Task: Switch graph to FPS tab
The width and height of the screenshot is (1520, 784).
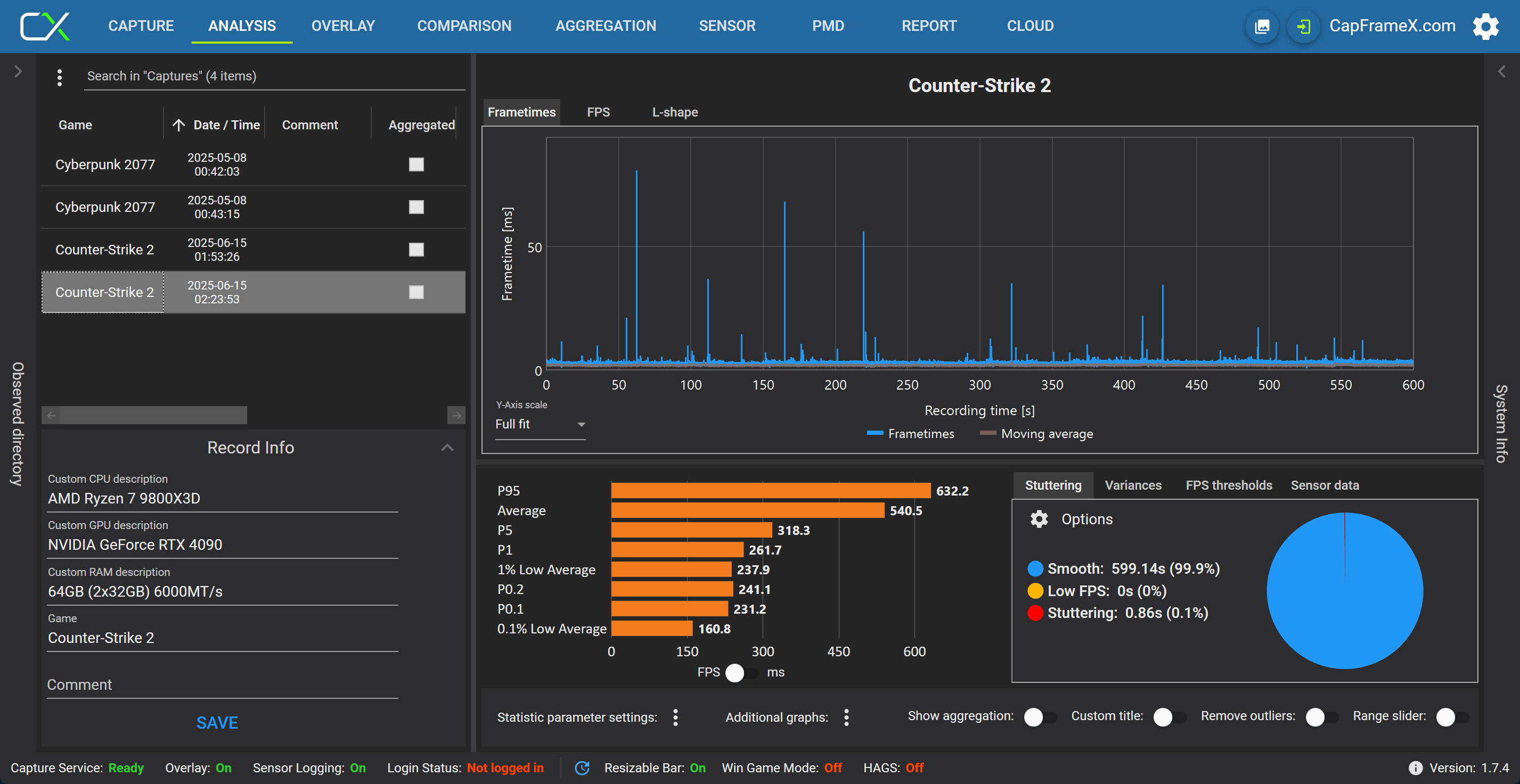Action: [x=598, y=112]
